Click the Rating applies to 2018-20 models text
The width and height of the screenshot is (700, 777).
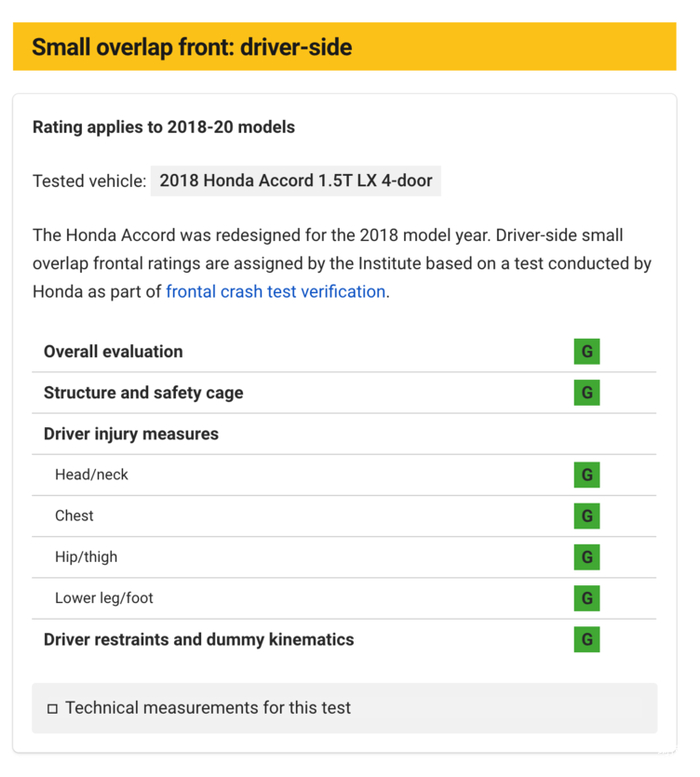click(163, 127)
